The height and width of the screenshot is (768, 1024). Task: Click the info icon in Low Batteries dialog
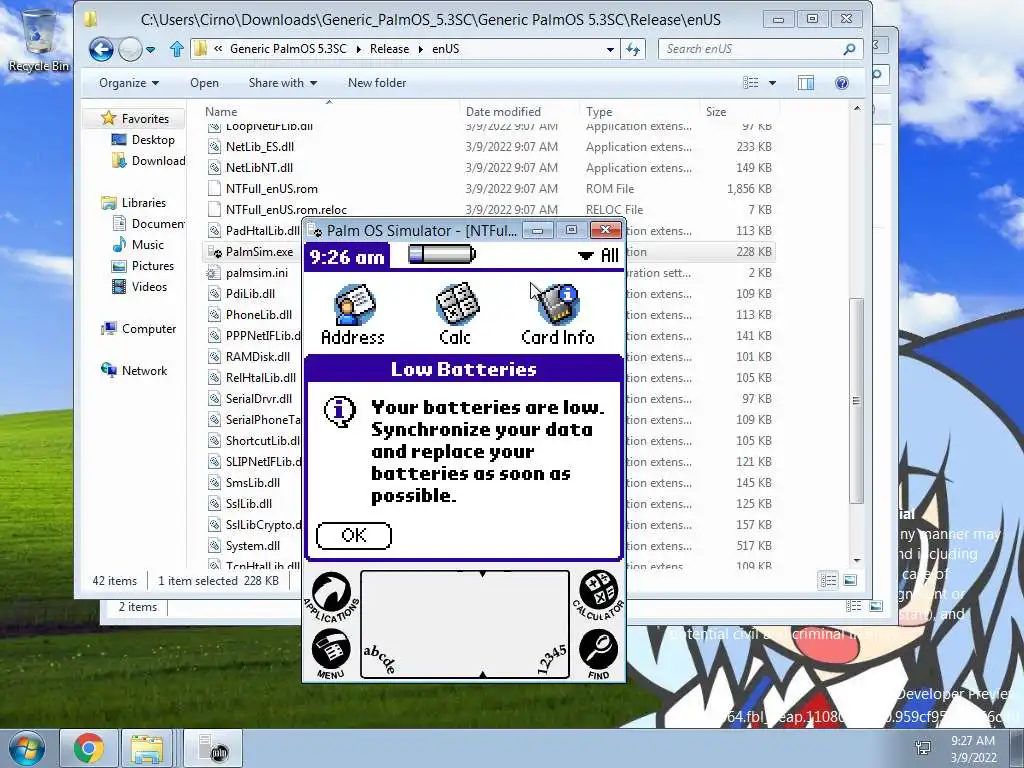click(x=340, y=411)
